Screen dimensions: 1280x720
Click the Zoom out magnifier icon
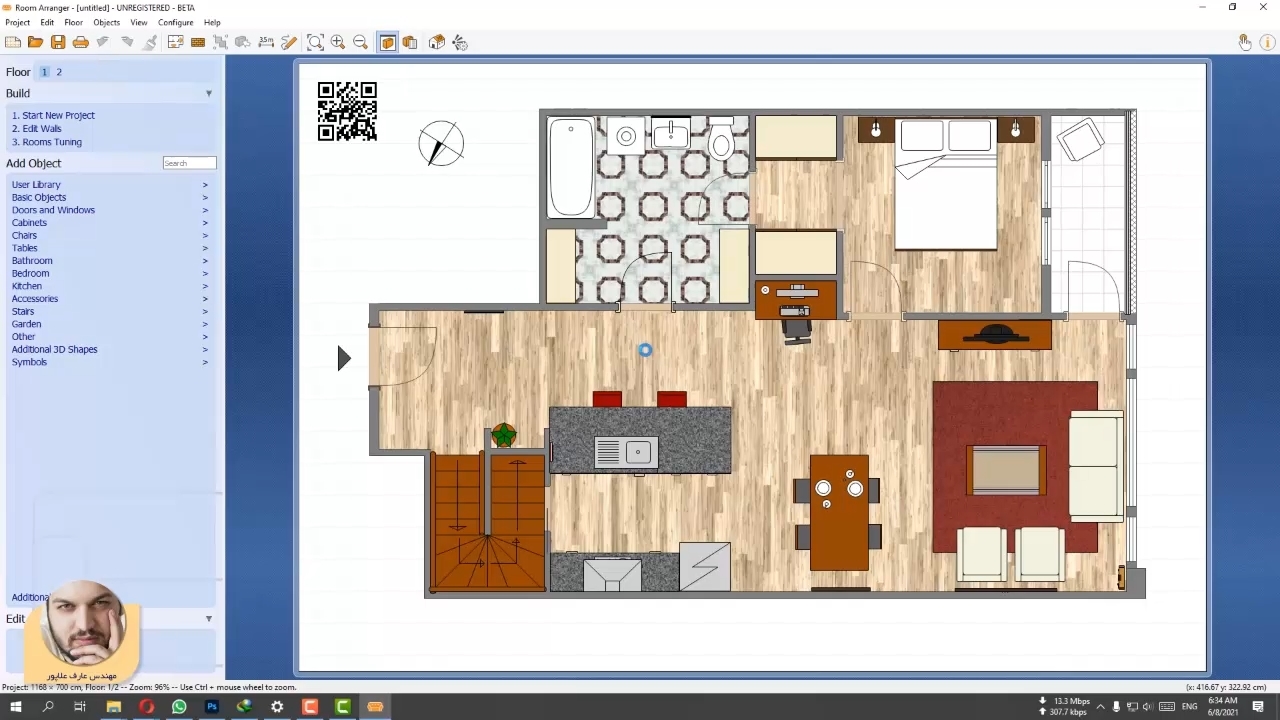coord(360,42)
